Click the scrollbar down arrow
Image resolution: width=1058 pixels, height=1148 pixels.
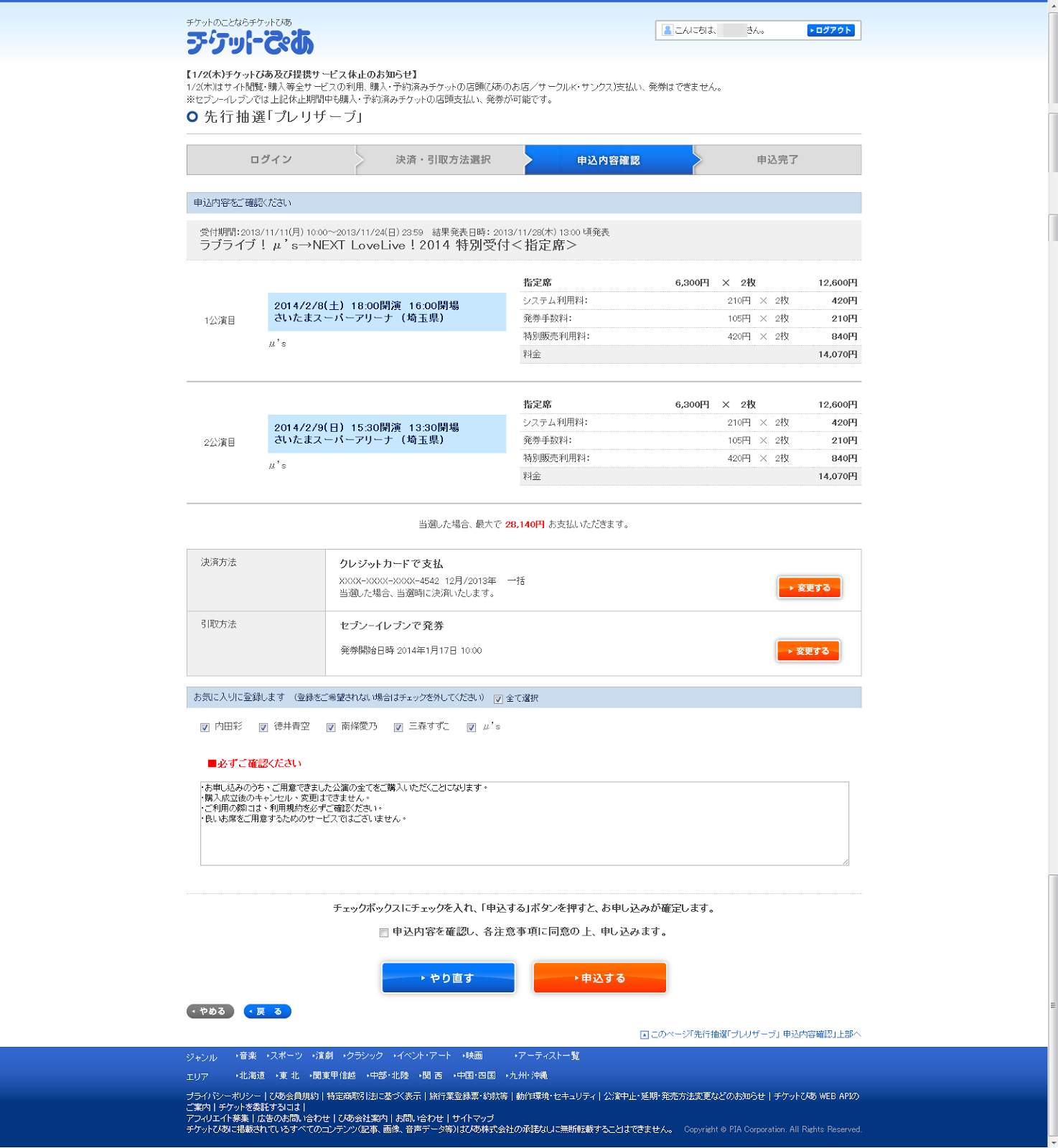click(x=1053, y=1142)
